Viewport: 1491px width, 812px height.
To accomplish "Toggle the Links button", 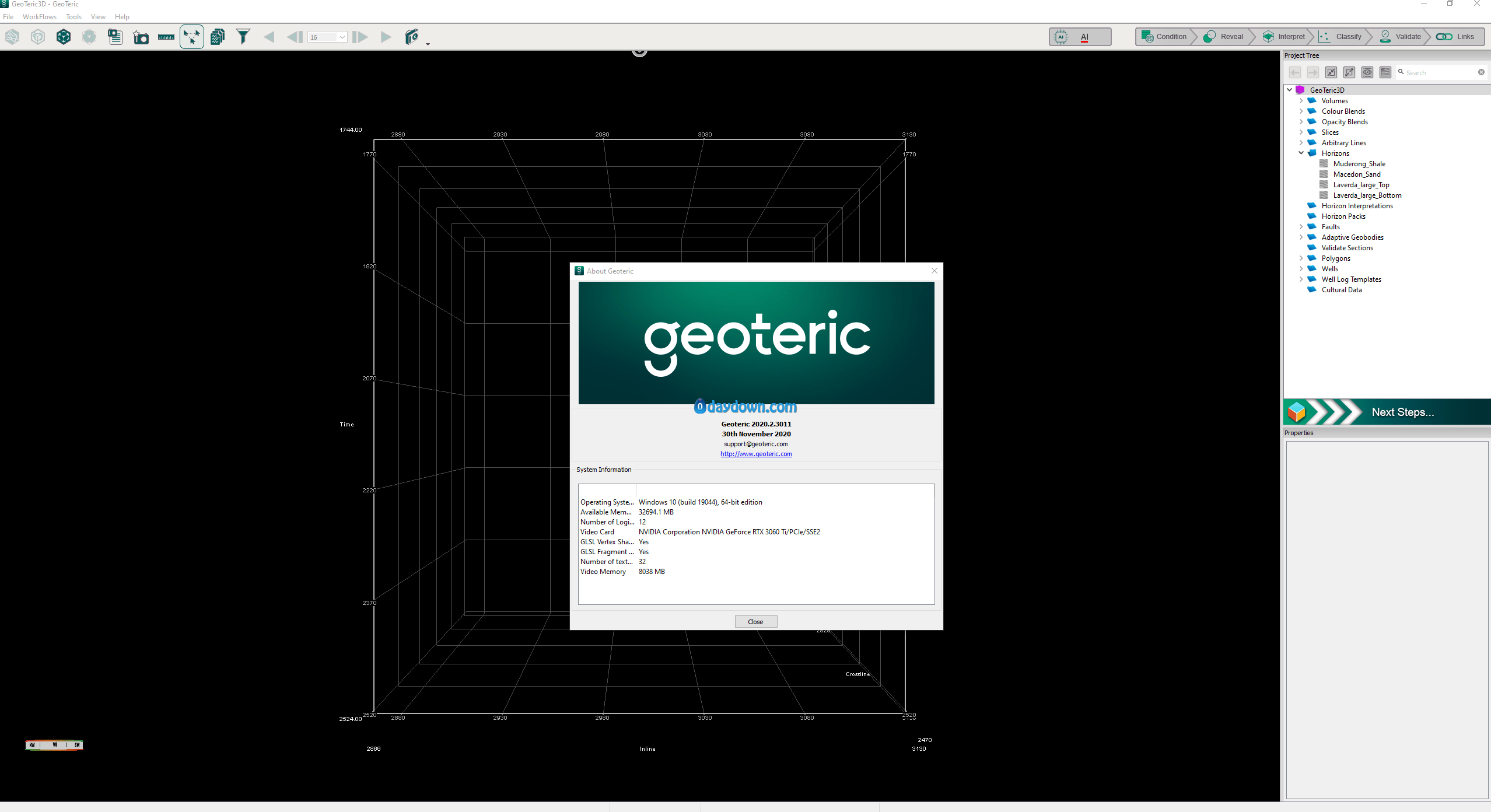I will click(1455, 37).
